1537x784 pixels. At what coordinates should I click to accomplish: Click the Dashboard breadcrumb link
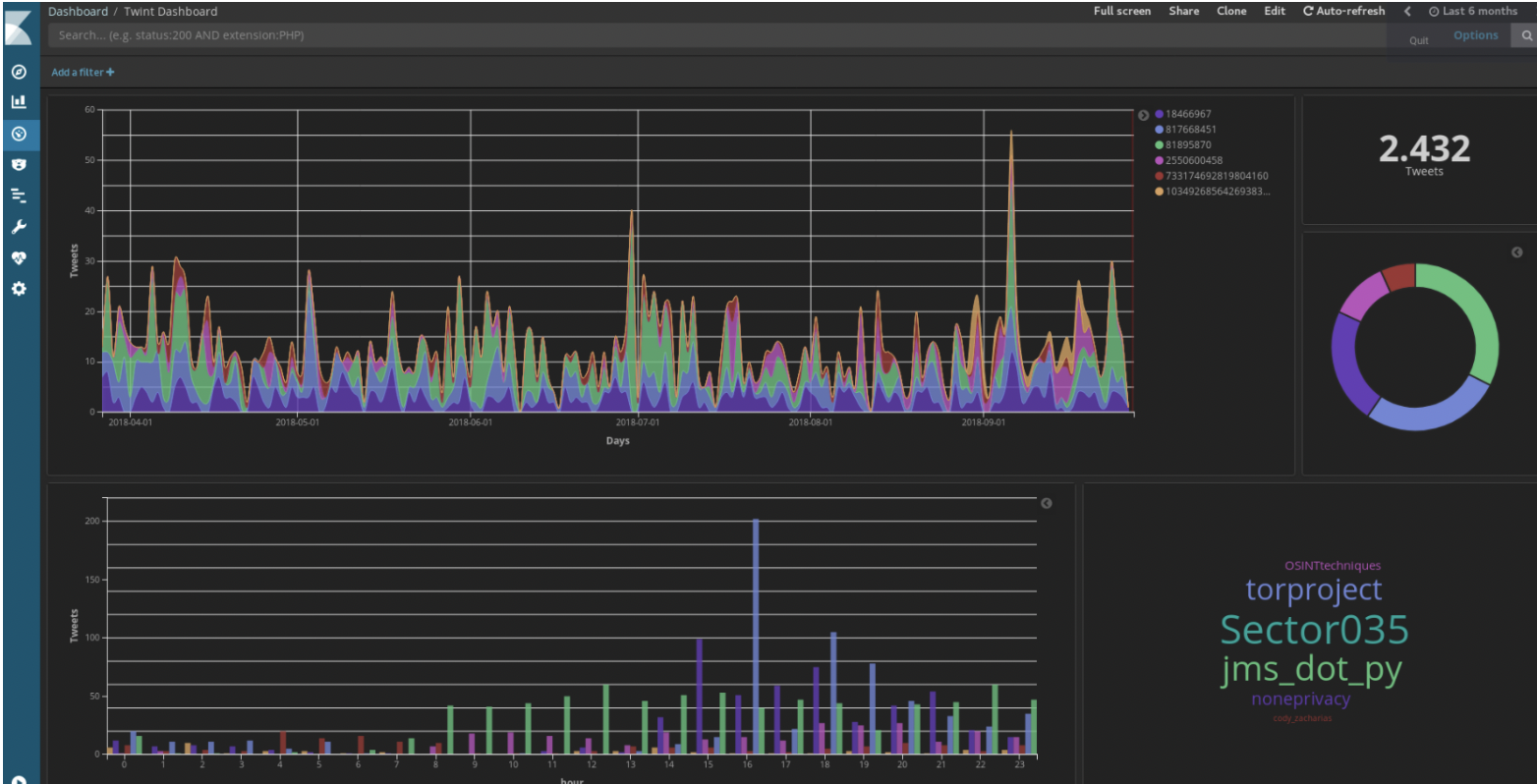pos(78,12)
